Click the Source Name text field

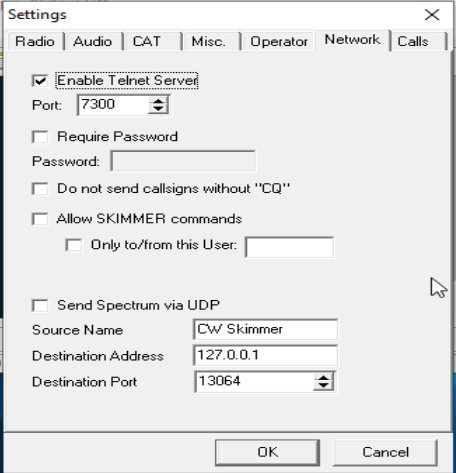coord(265,329)
